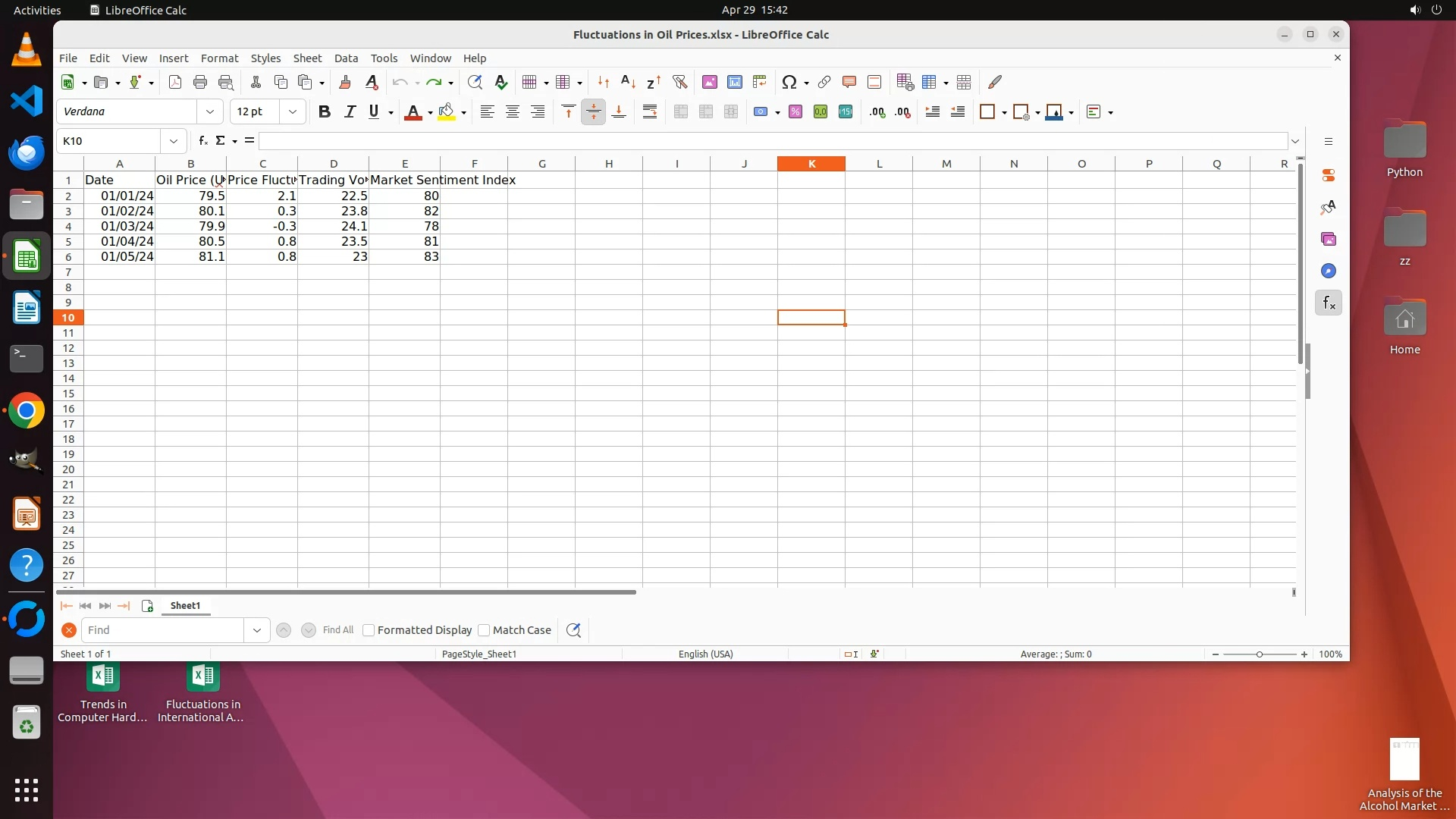The image size is (1456, 819).
Task: Open the Name Box dropdown arrow
Action: pos(174,141)
